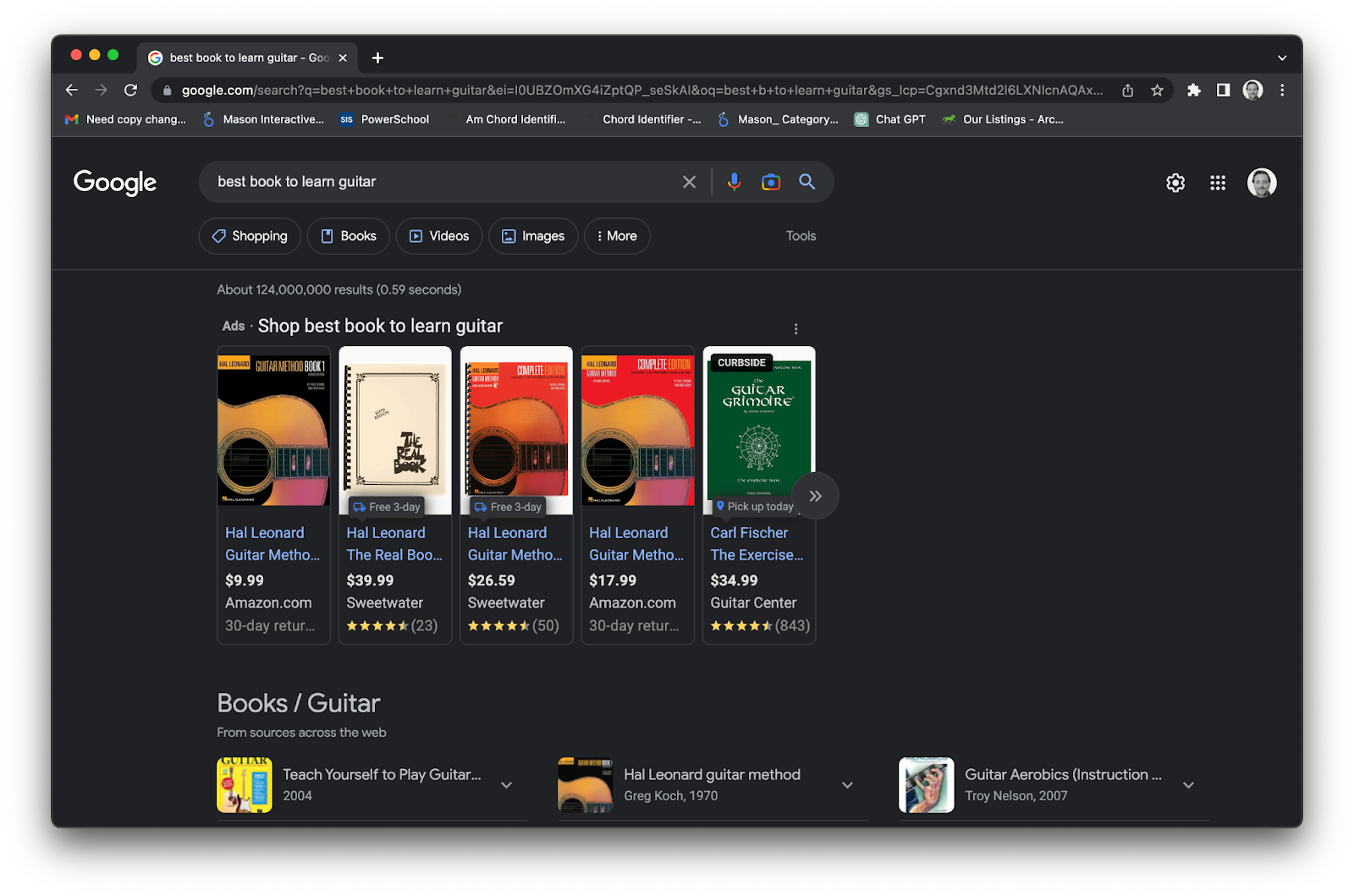
Task: Open the Chat GPT bookmark
Action: (x=889, y=119)
